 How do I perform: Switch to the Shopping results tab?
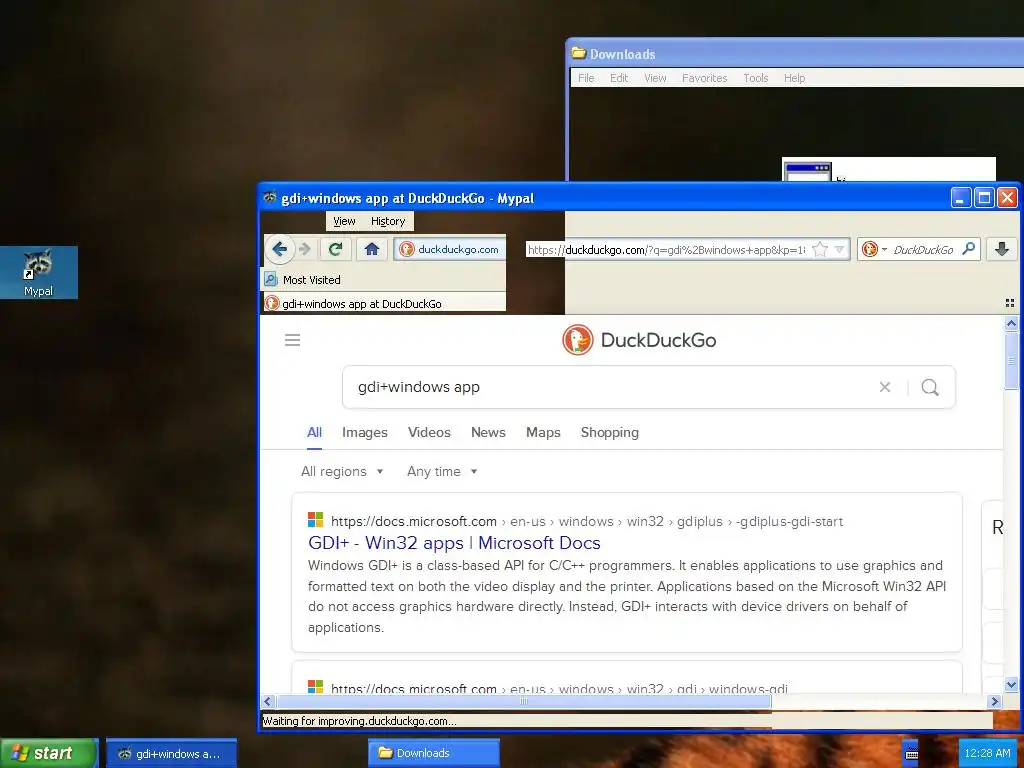[x=609, y=432]
